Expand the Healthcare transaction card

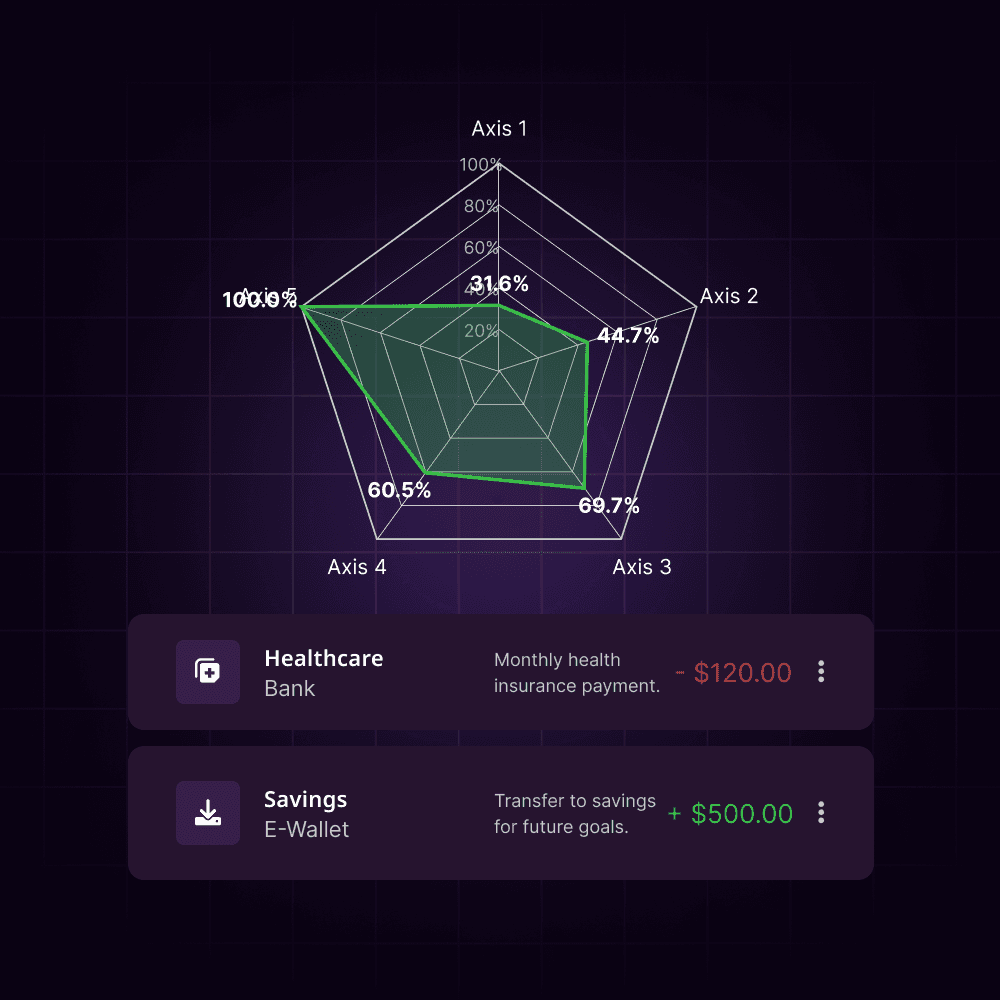pyautogui.click(x=500, y=672)
